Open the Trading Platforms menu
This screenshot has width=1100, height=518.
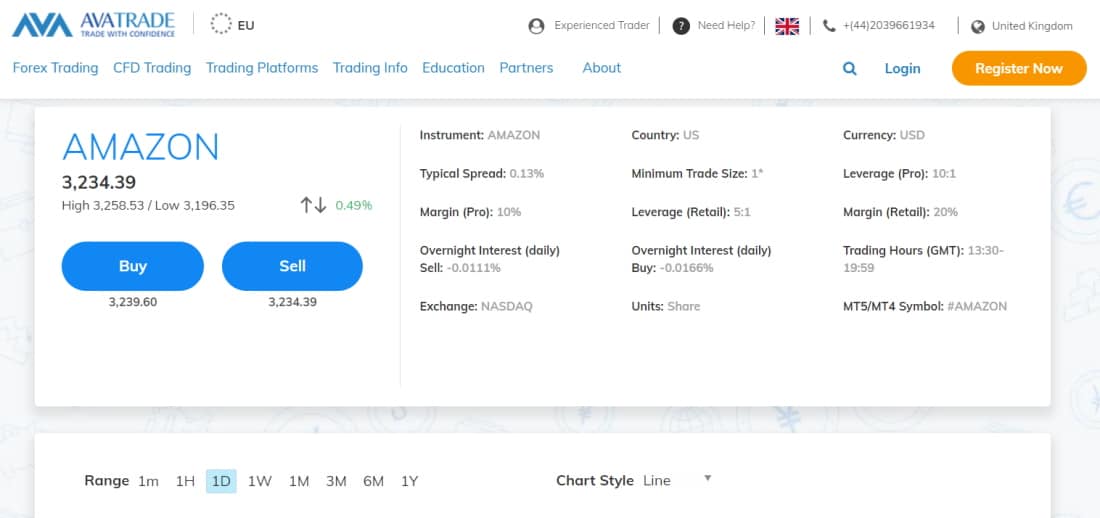point(262,68)
